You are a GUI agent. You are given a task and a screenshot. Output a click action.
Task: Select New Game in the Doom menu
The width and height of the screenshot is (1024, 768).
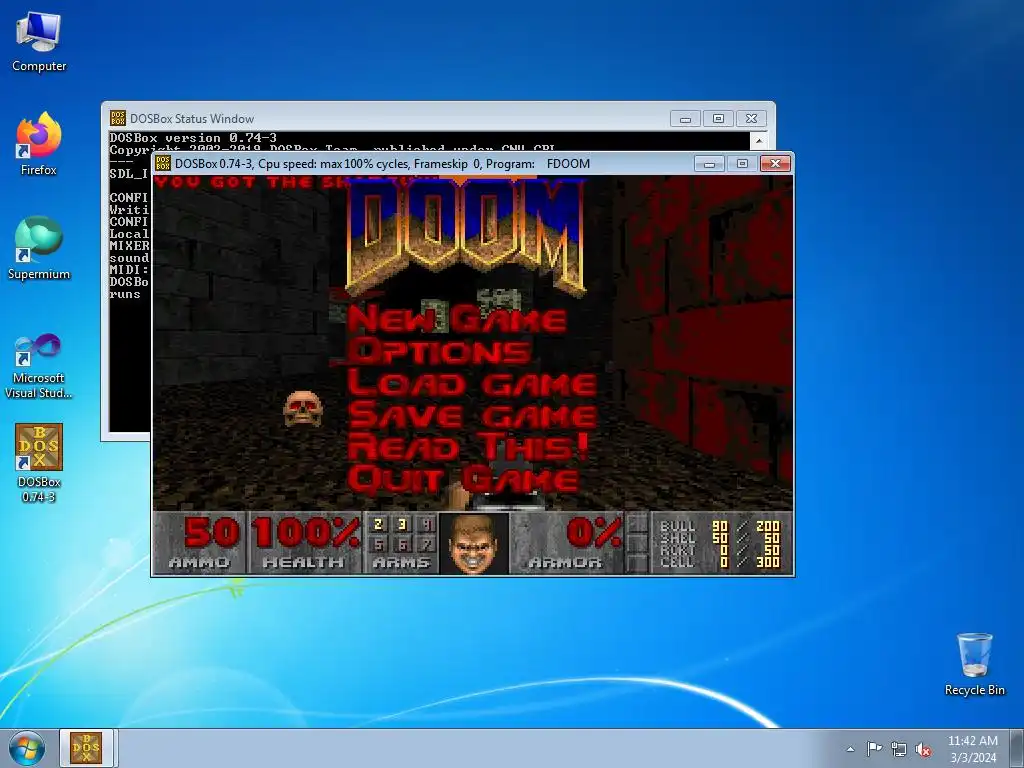point(456,319)
